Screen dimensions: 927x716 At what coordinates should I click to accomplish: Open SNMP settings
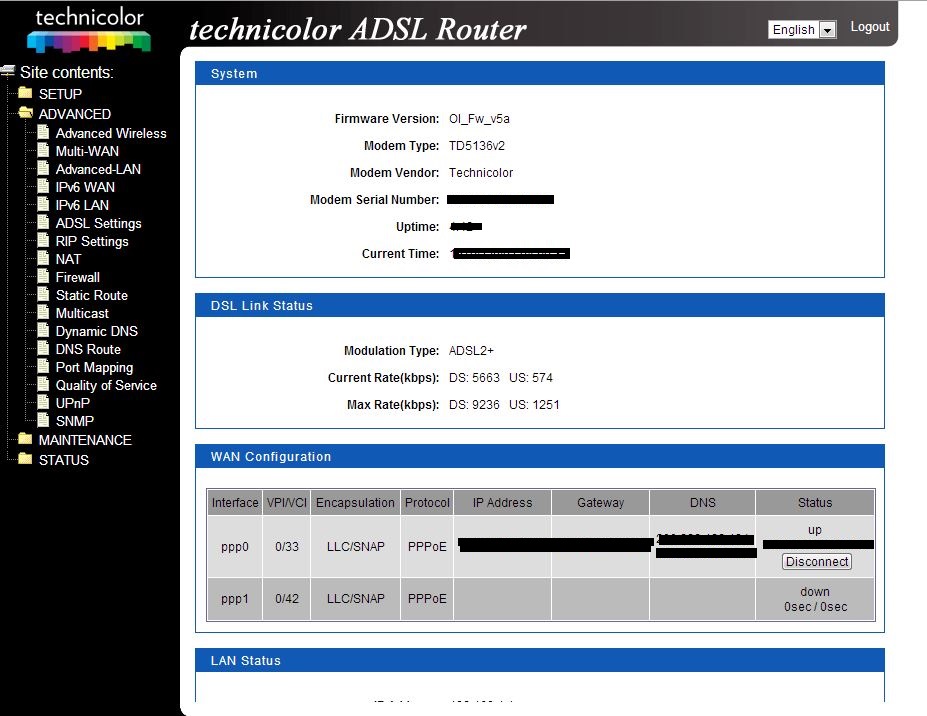click(x=74, y=422)
